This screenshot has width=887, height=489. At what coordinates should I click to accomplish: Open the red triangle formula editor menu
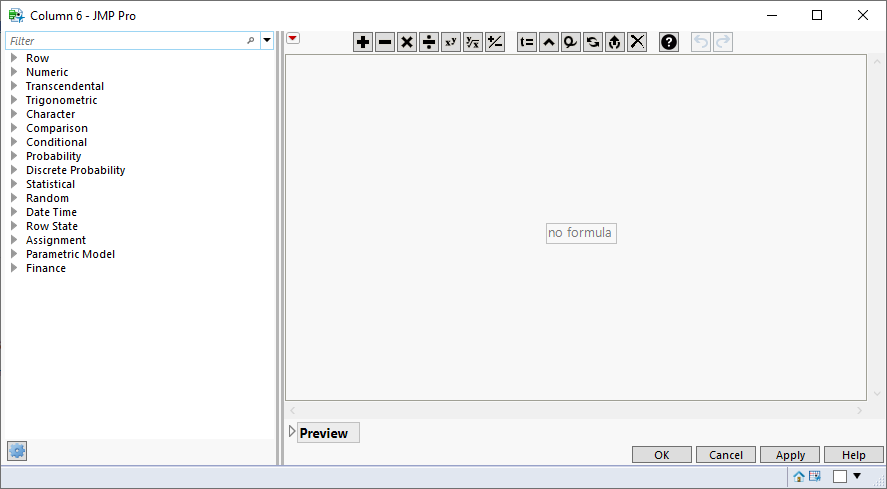point(293,38)
